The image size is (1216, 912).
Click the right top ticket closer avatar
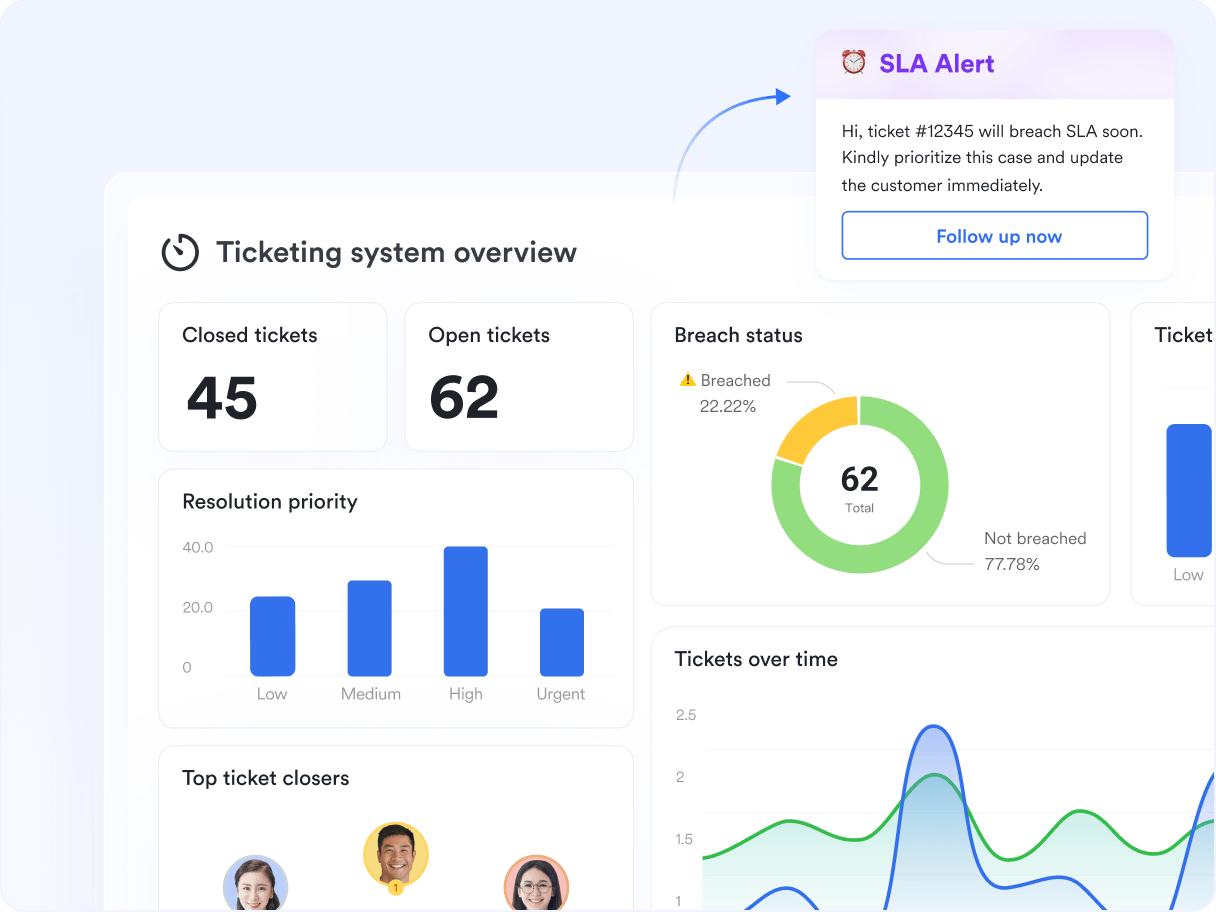point(536,885)
